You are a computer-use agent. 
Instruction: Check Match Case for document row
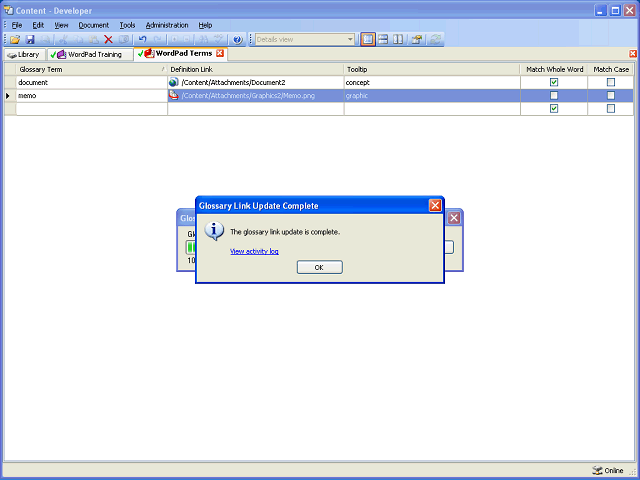click(611, 82)
